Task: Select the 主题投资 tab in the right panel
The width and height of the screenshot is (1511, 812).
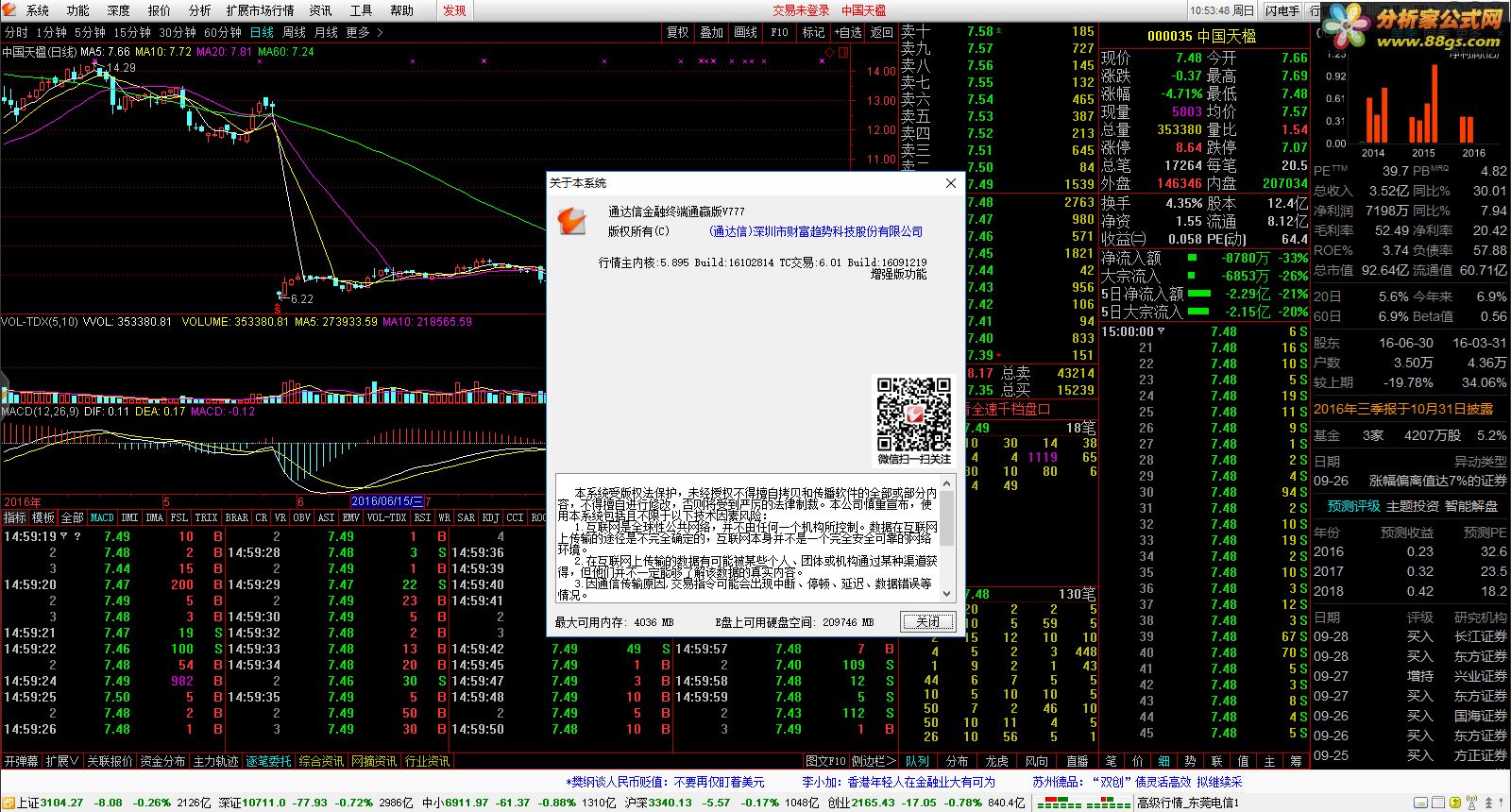Action: 1413,506
